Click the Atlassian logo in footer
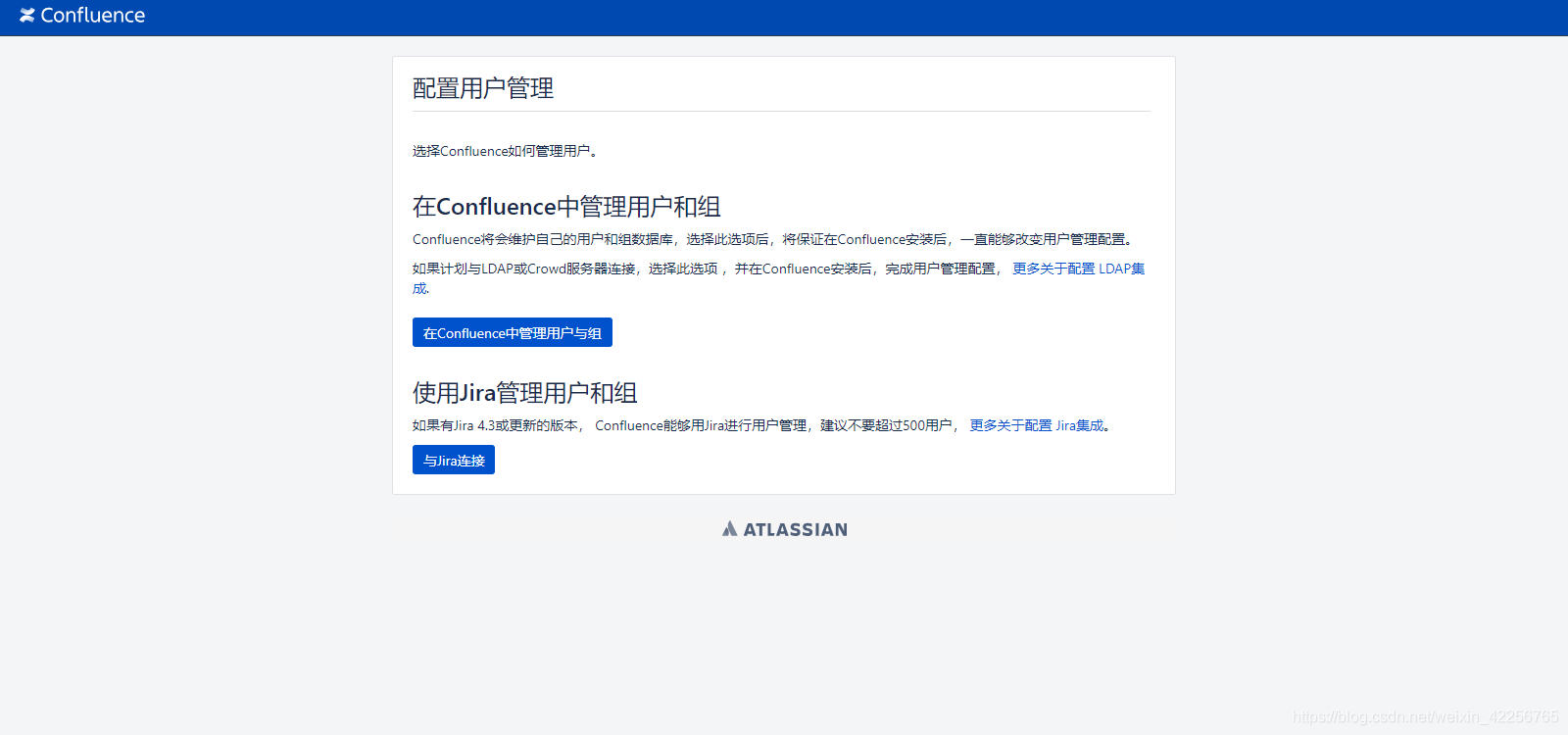 click(784, 529)
